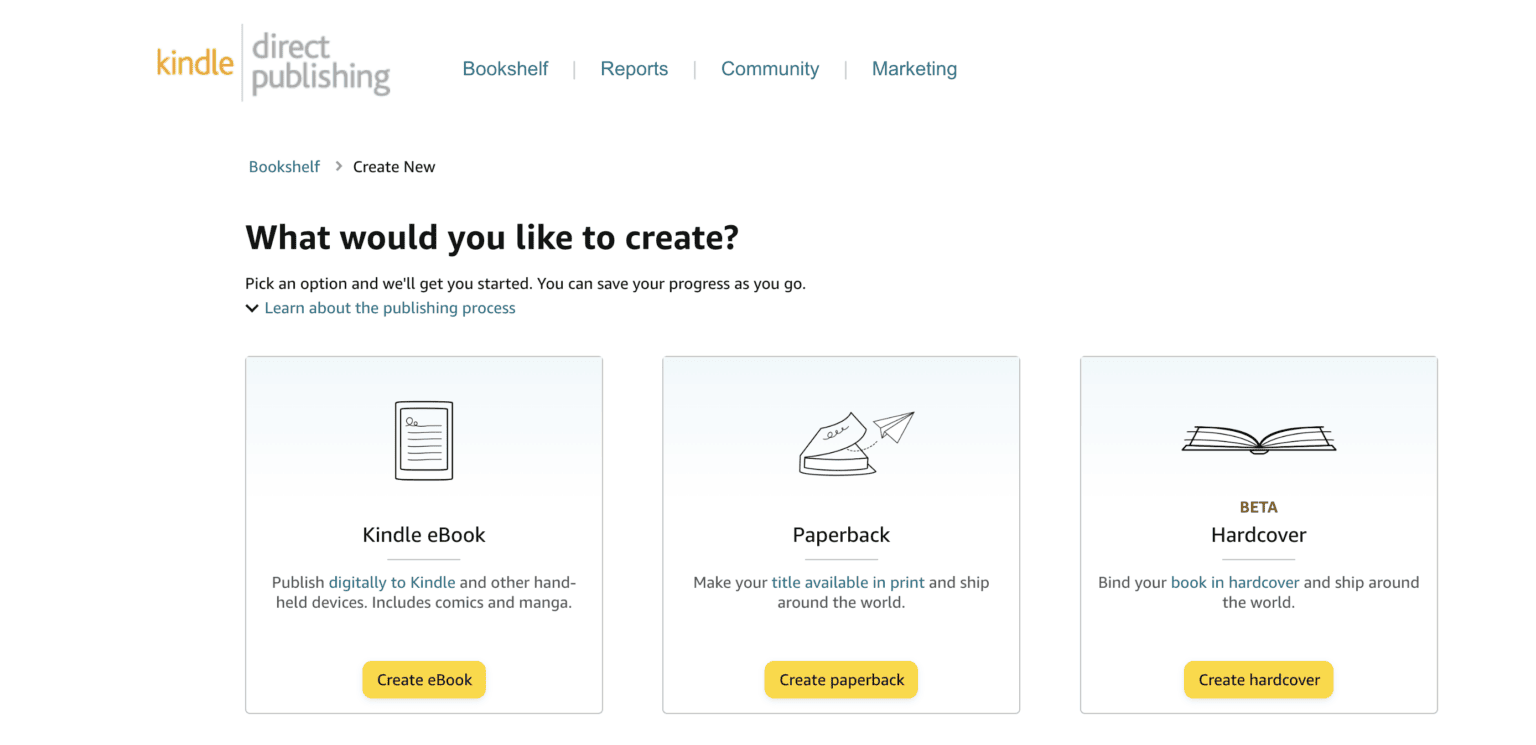This screenshot has height=745, width=1536.
Task: Return to Bookshelf via the breadcrumb
Action: 284,166
